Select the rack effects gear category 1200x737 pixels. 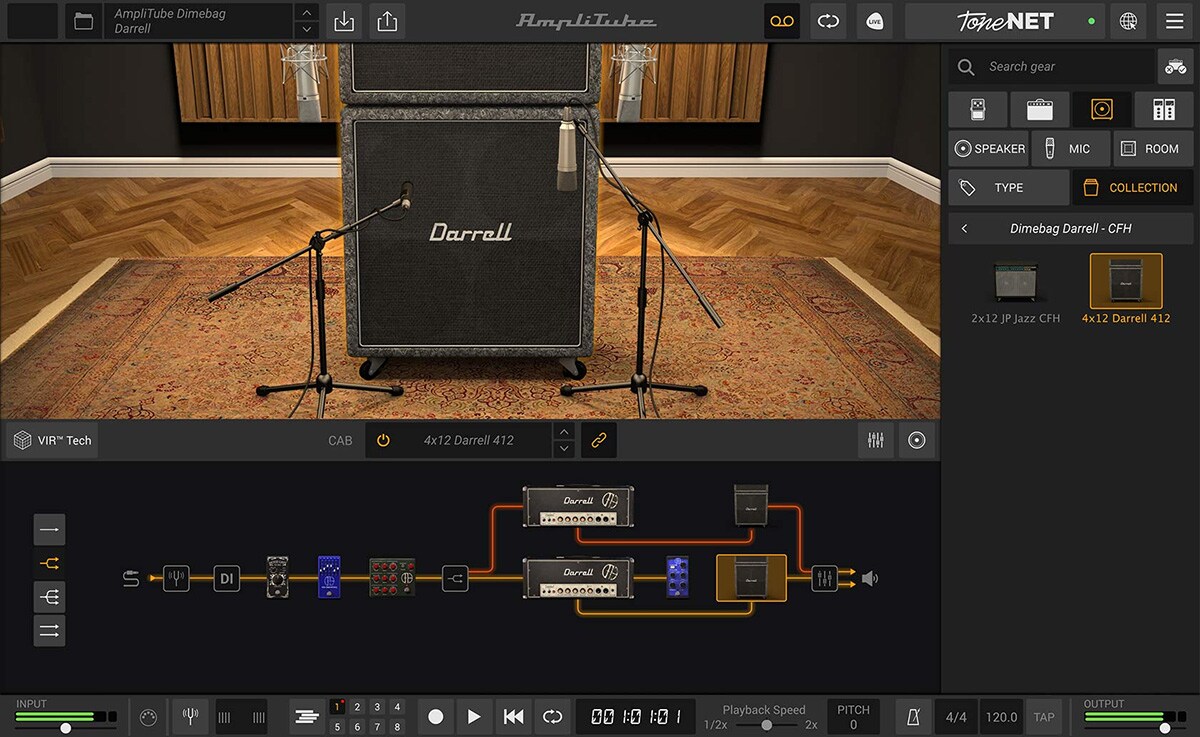pos(1164,109)
